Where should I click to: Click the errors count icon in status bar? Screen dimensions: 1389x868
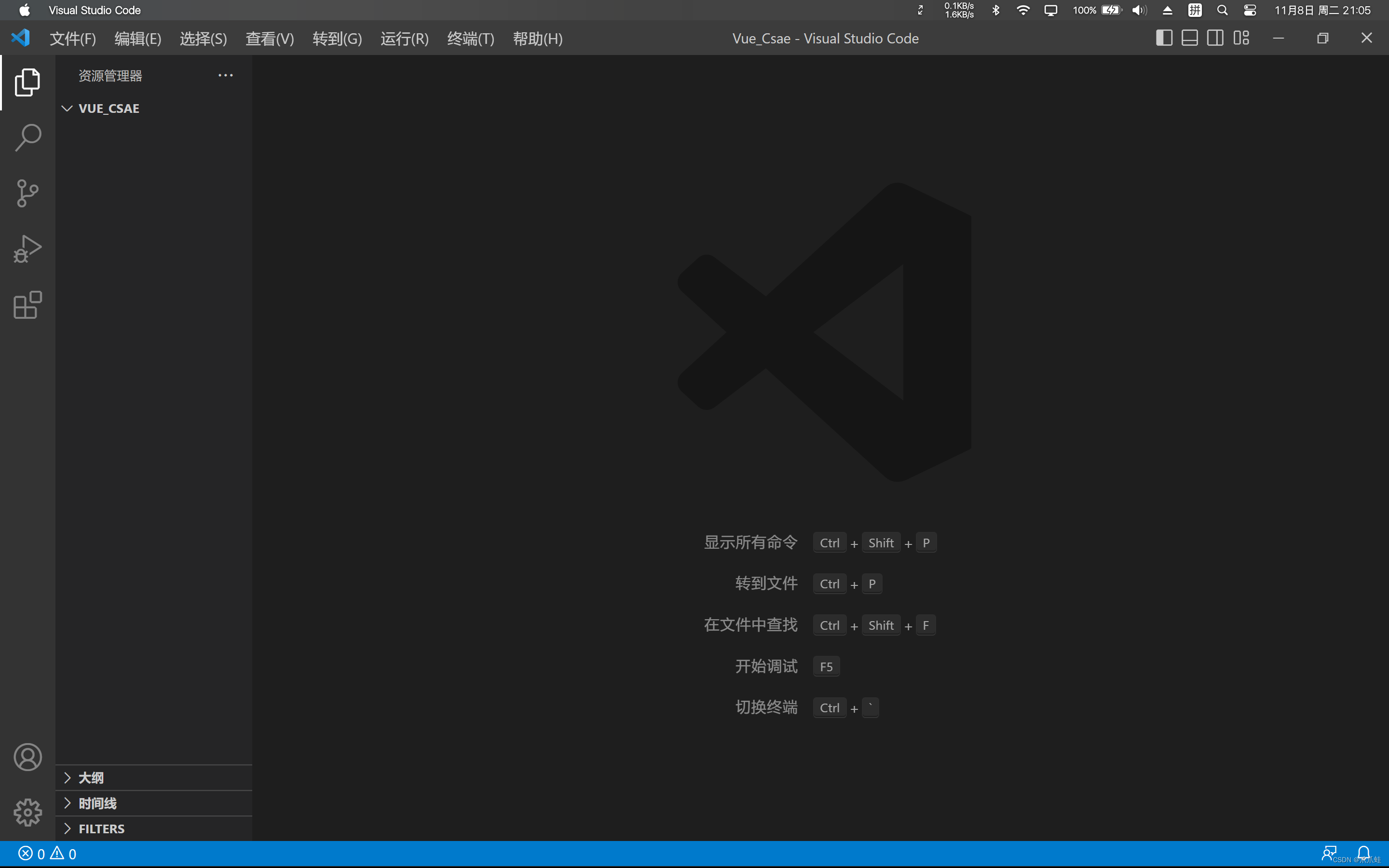[x=25, y=854]
